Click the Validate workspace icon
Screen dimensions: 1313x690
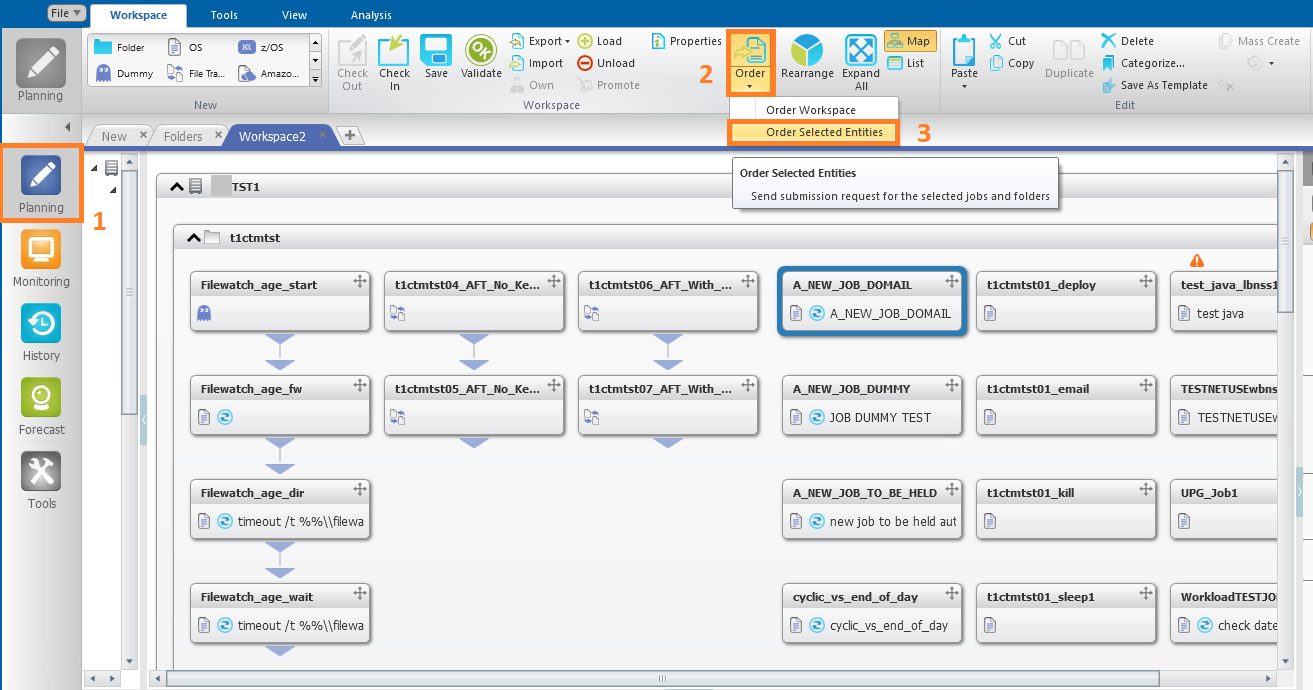pos(481,52)
